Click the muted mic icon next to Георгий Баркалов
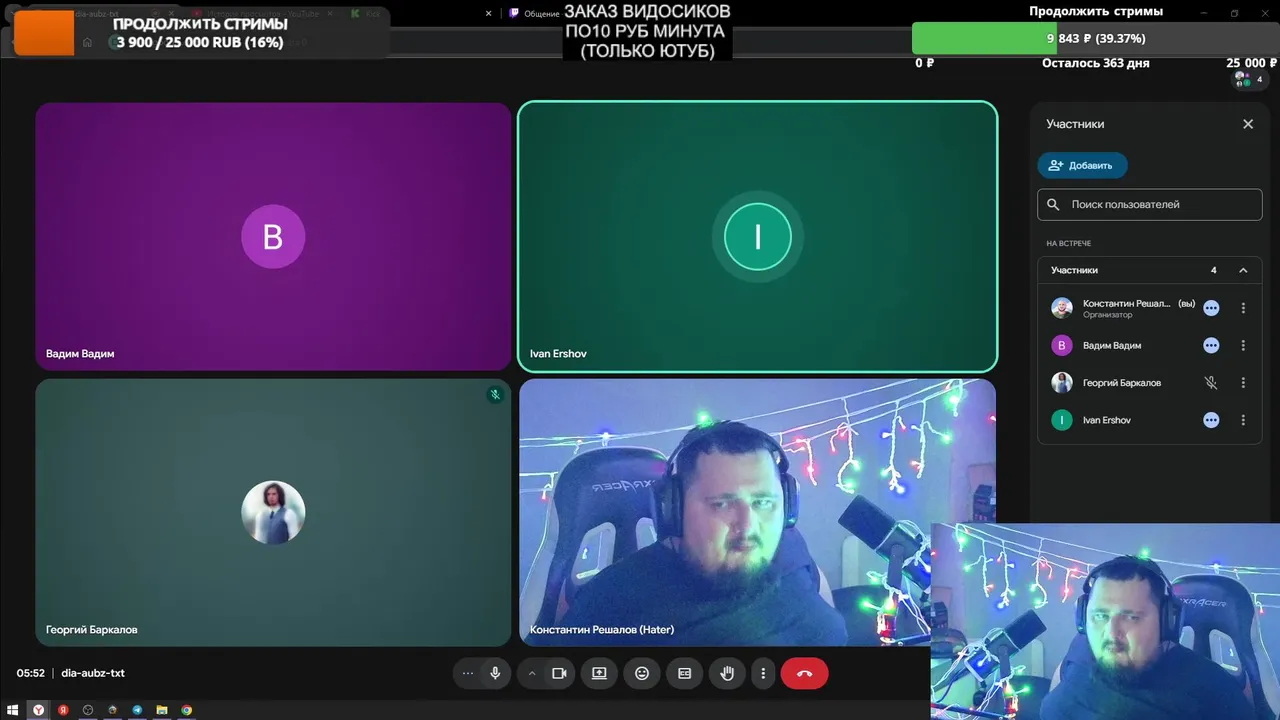The height and width of the screenshot is (720, 1280). (x=1211, y=382)
